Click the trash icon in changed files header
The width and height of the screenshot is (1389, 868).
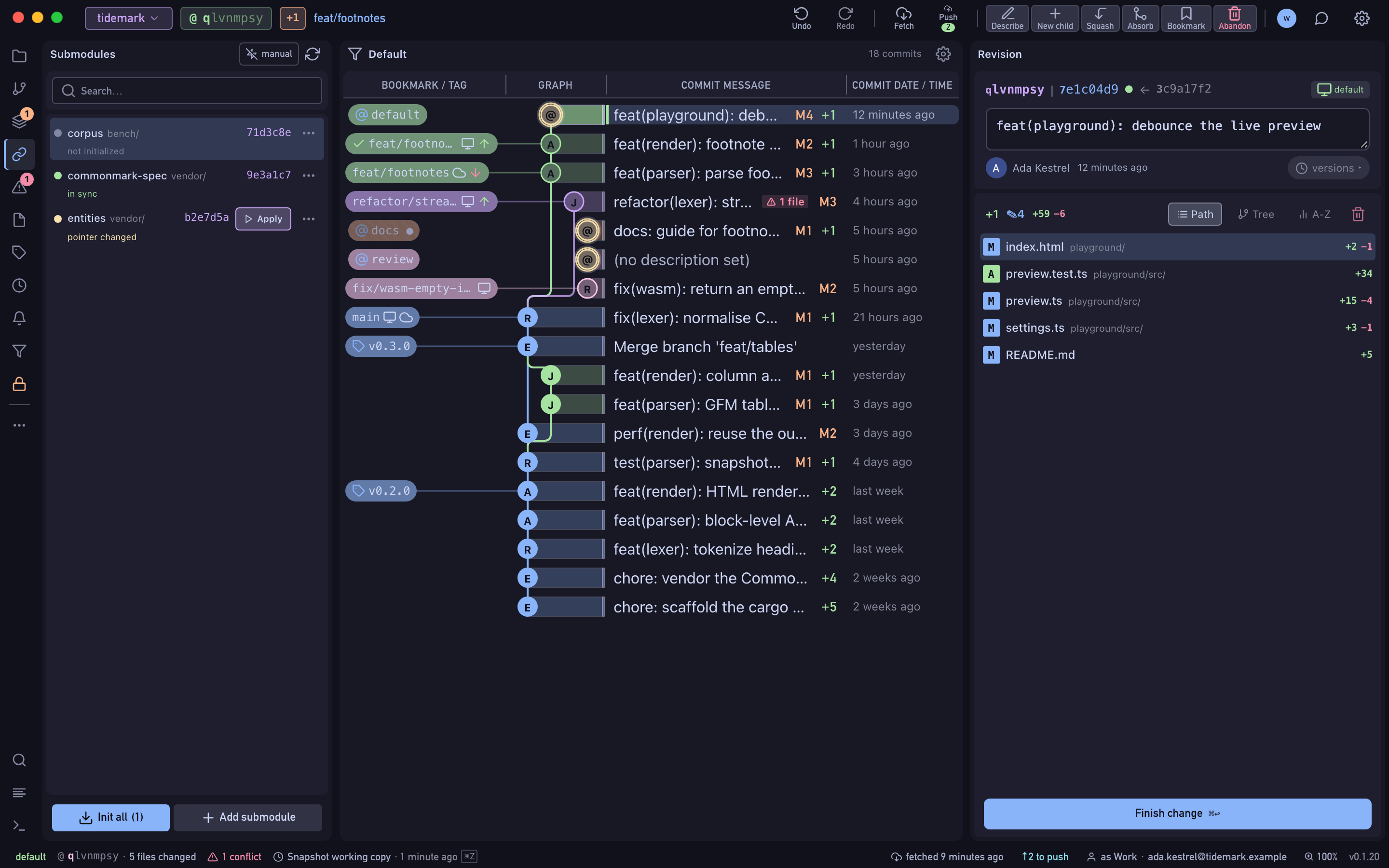[1358, 214]
